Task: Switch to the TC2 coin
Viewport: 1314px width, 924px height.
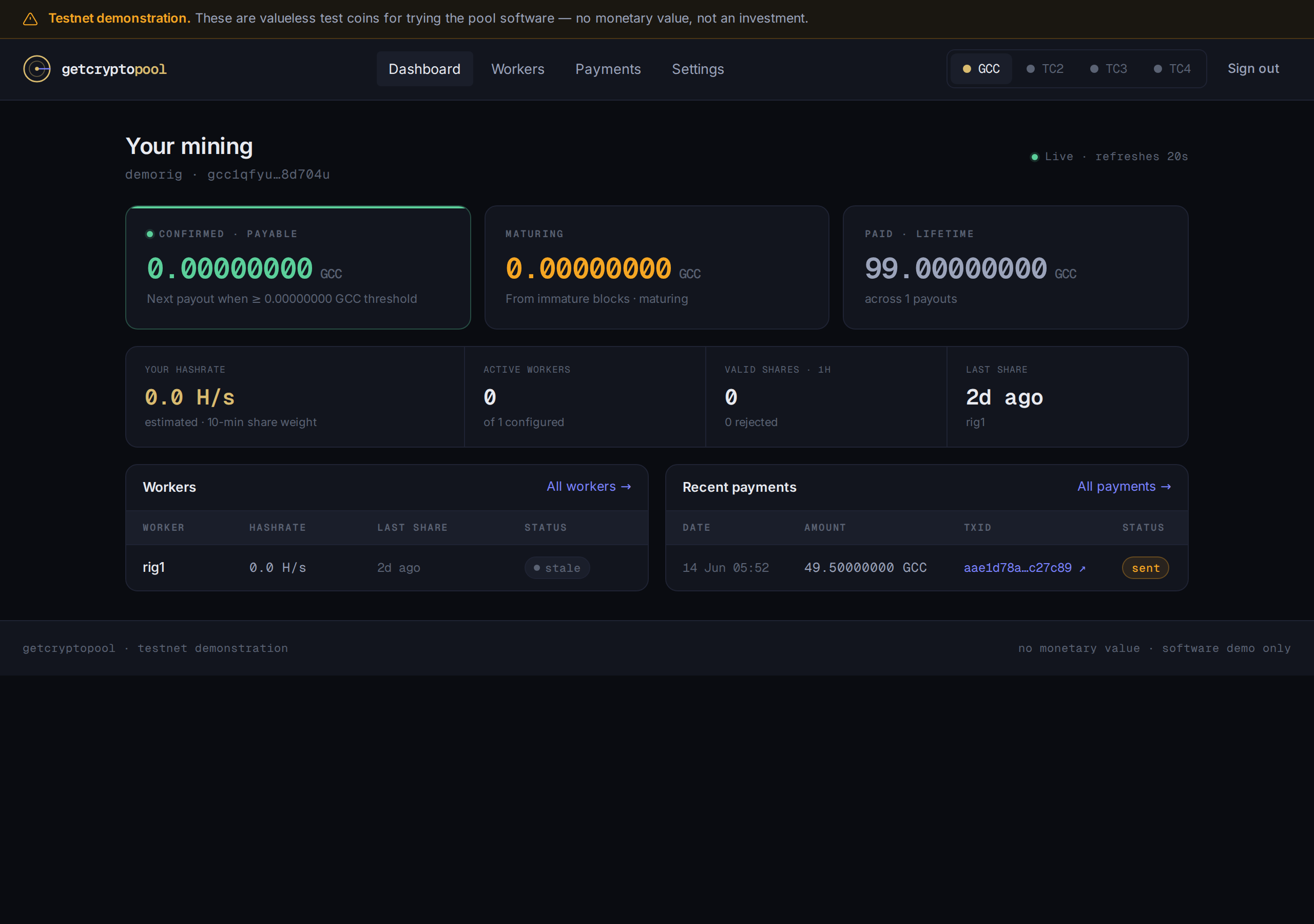Action: 1045,69
